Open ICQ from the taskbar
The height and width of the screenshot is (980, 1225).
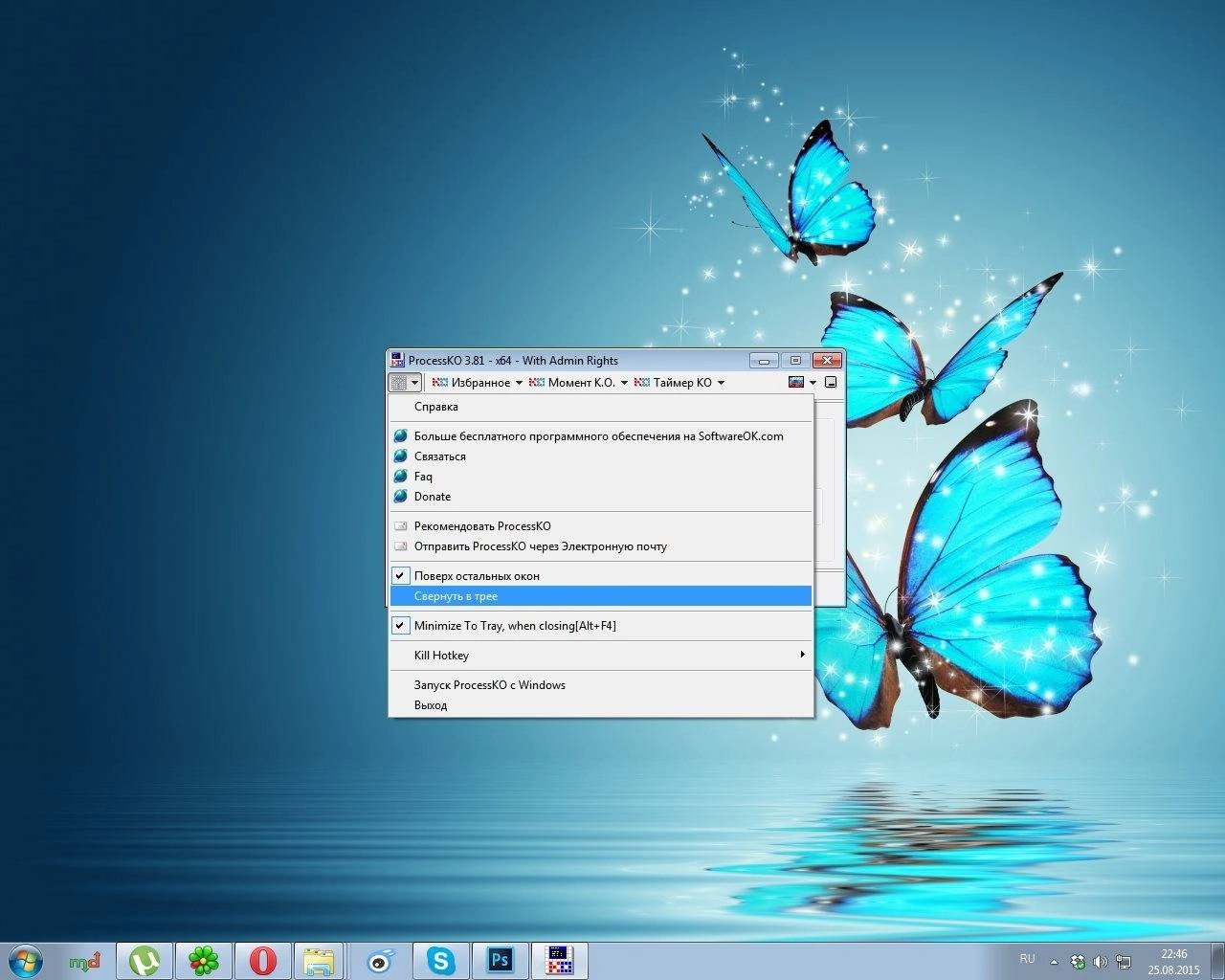[203, 961]
